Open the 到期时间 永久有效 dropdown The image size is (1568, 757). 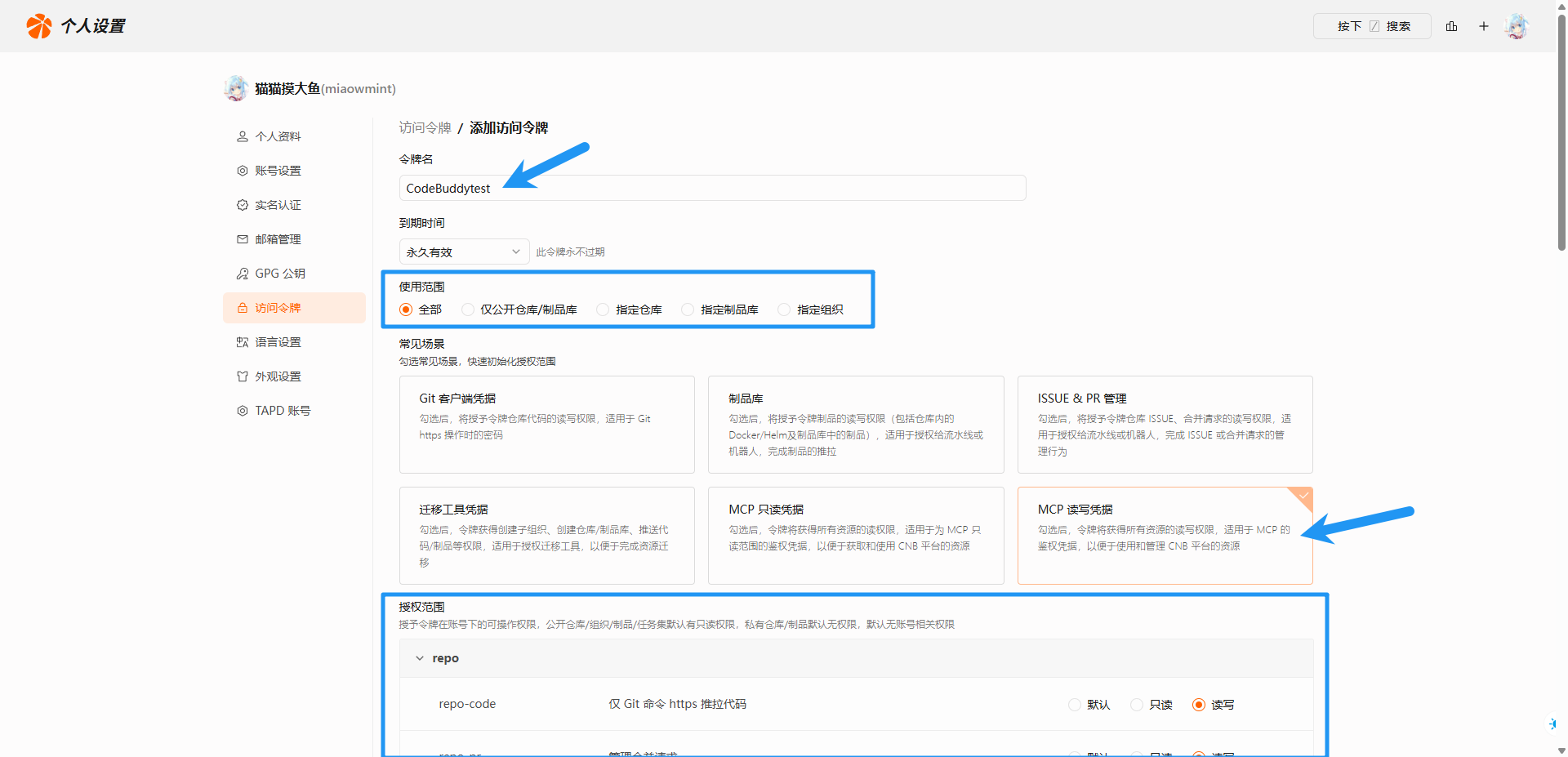click(x=463, y=252)
